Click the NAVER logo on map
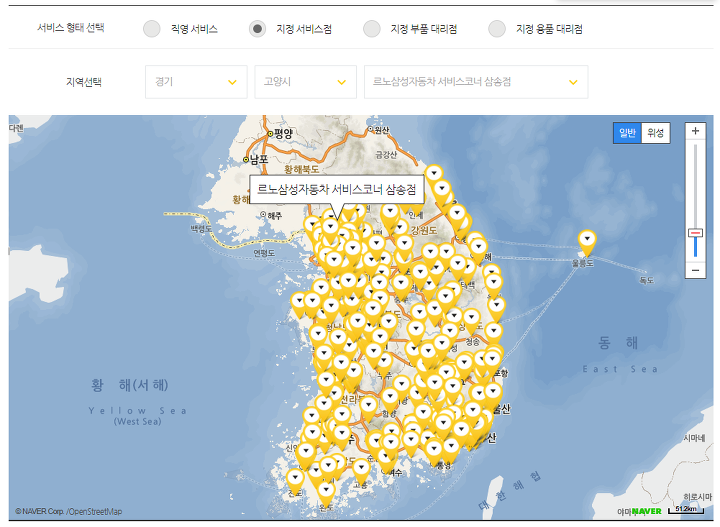The width and height of the screenshot is (720, 527). pyautogui.click(x=647, y=511)
